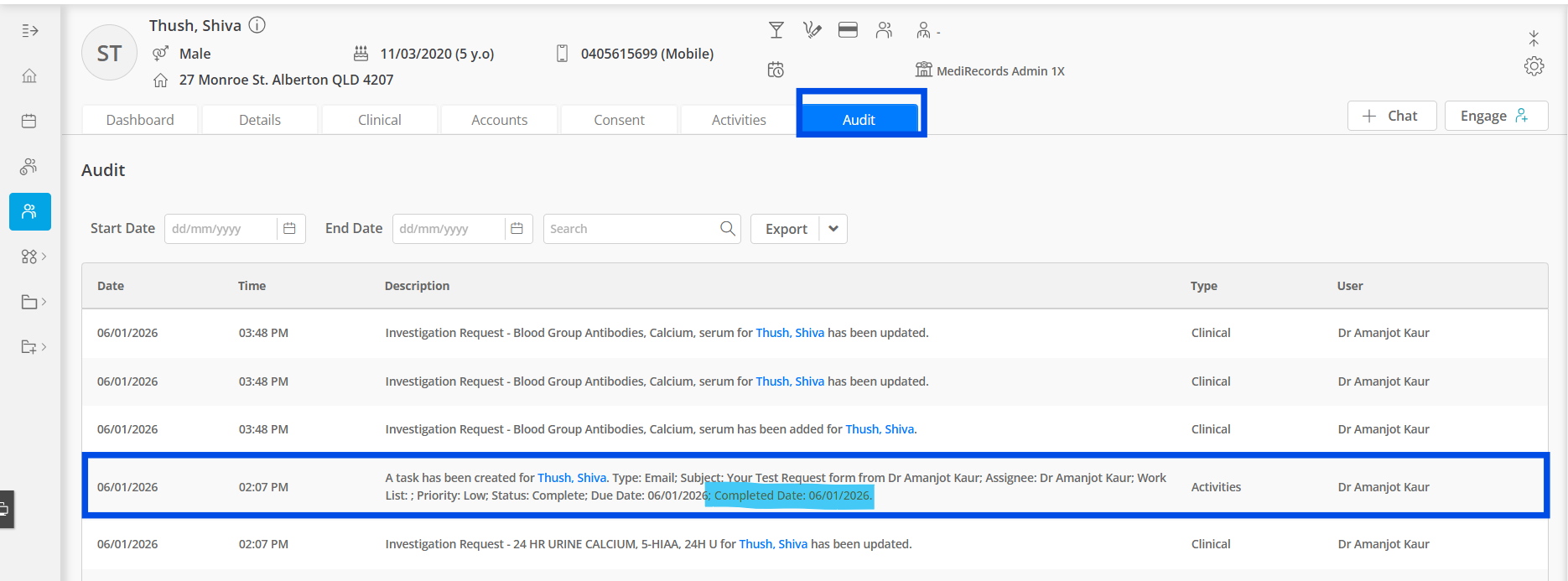1568x581 pixels.
Task: Click the Engage button
Action: coord(1496,116)
